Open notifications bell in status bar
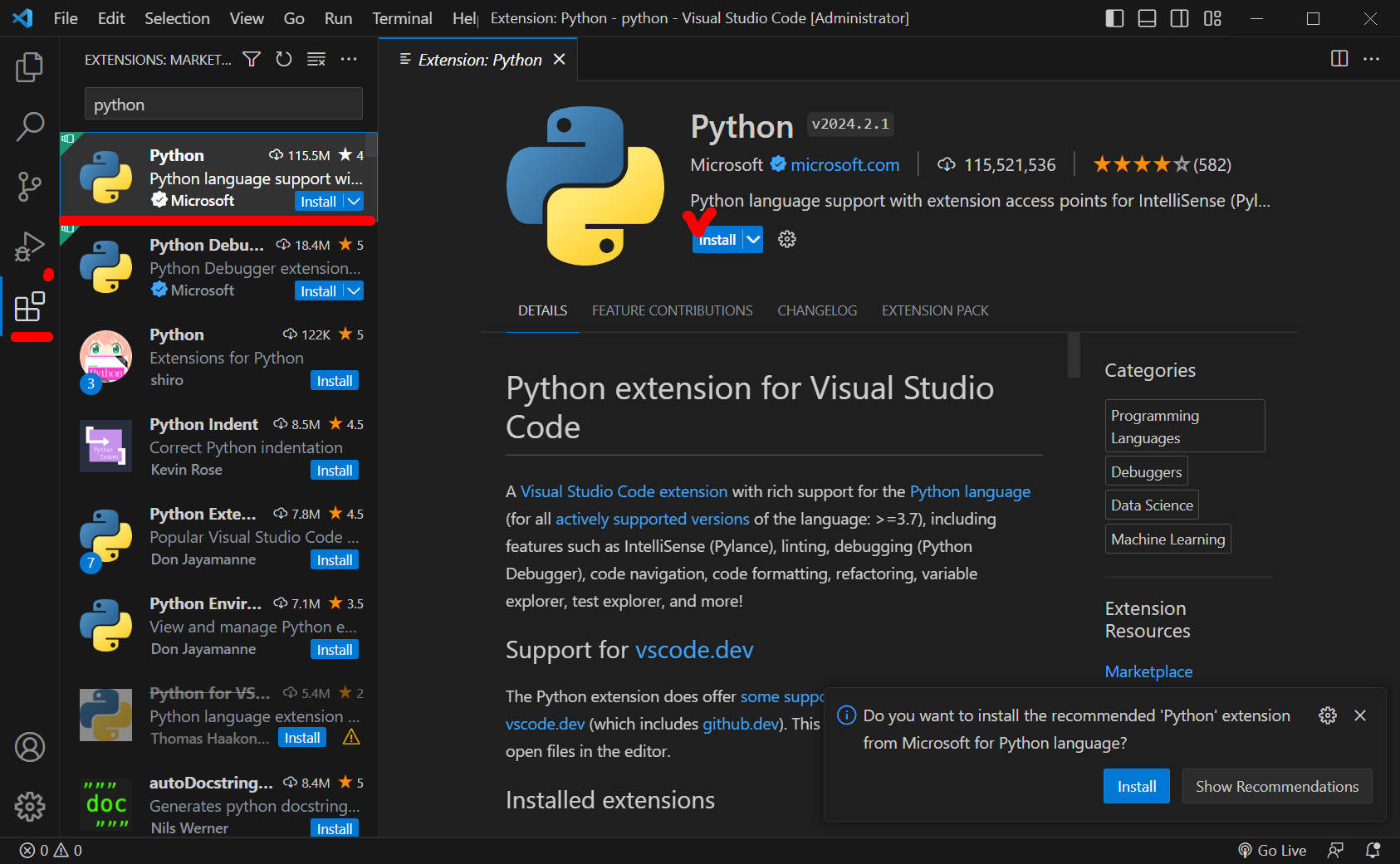 [x=1373, y=851]
